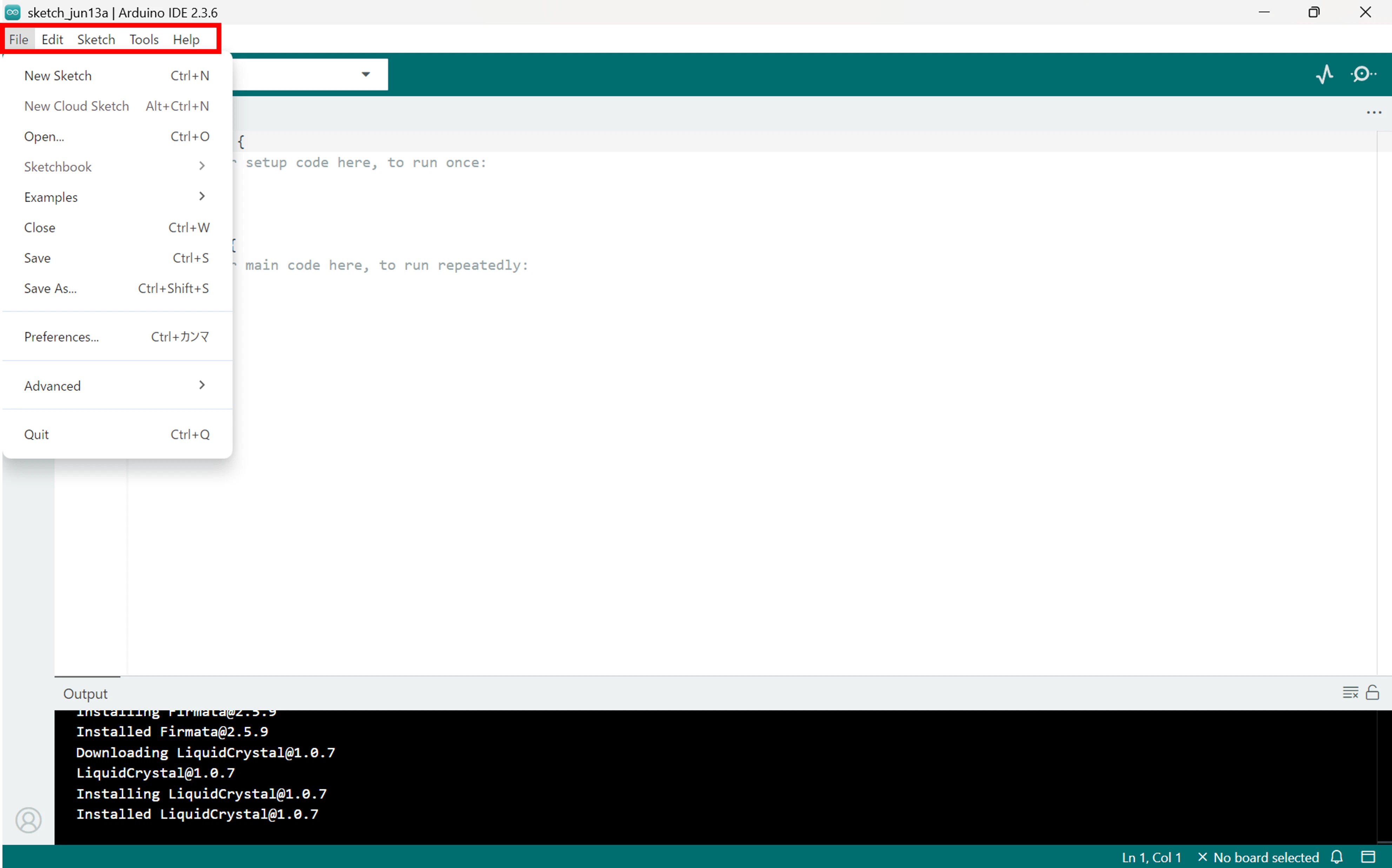Click Installed LiquidCrystal@1.0.7 output line
The image size is (1392, 868).
(x=197, y=814)
